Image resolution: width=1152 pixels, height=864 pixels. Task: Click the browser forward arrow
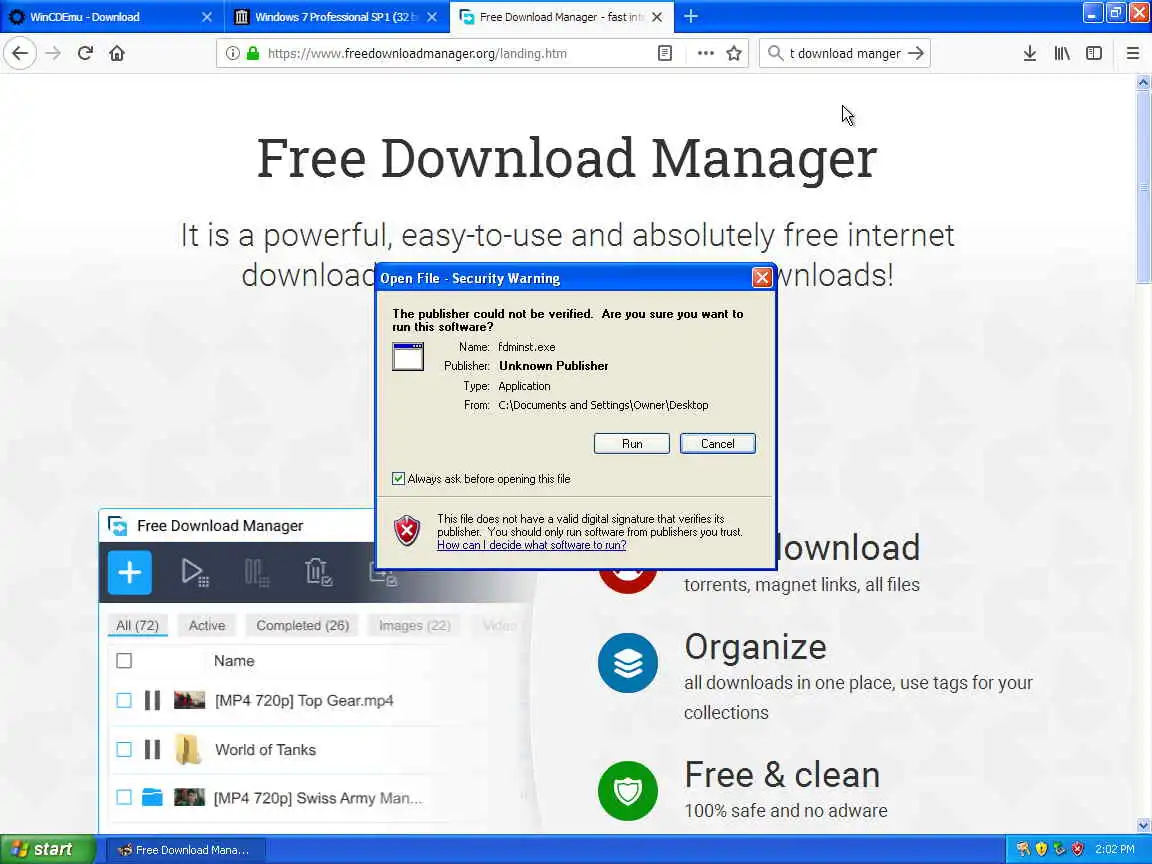(x=53, y=53)
